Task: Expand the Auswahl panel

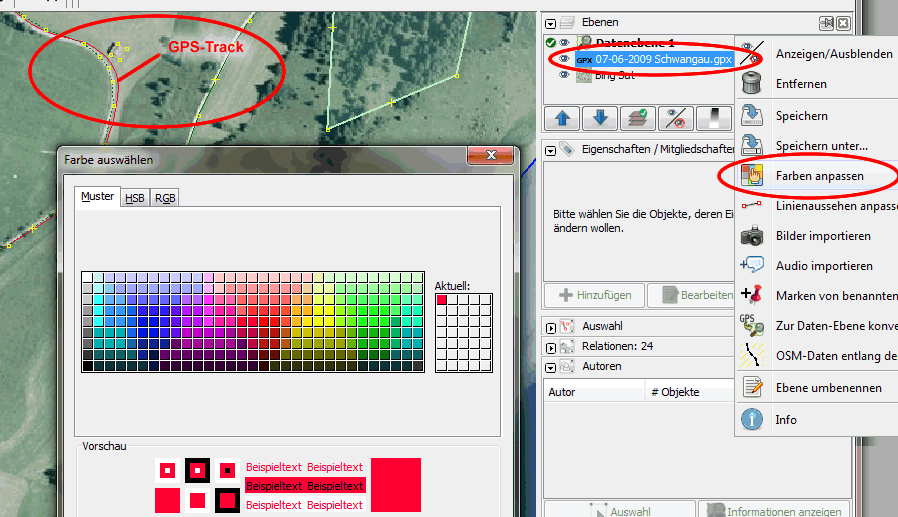Action: tap(552, 326)
